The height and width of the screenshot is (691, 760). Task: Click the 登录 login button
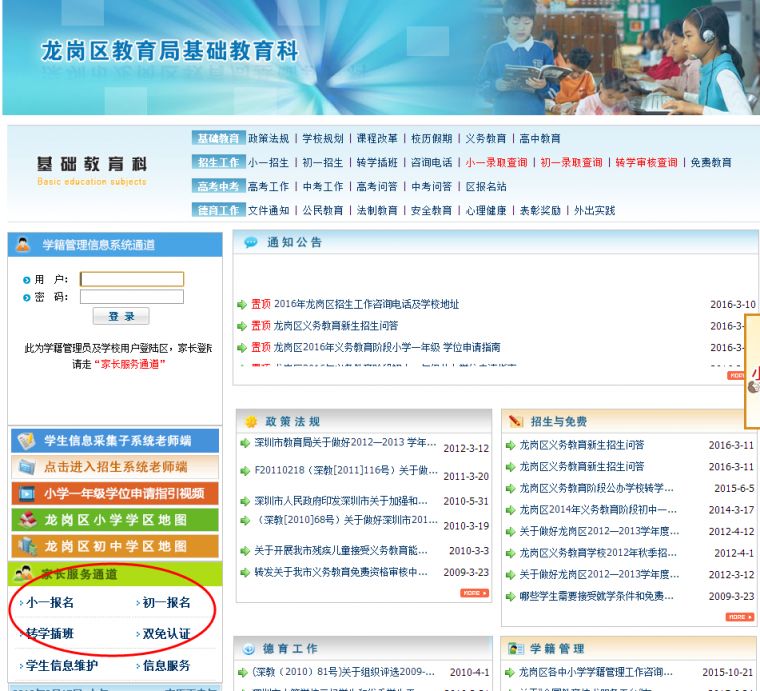coord(121,316)
